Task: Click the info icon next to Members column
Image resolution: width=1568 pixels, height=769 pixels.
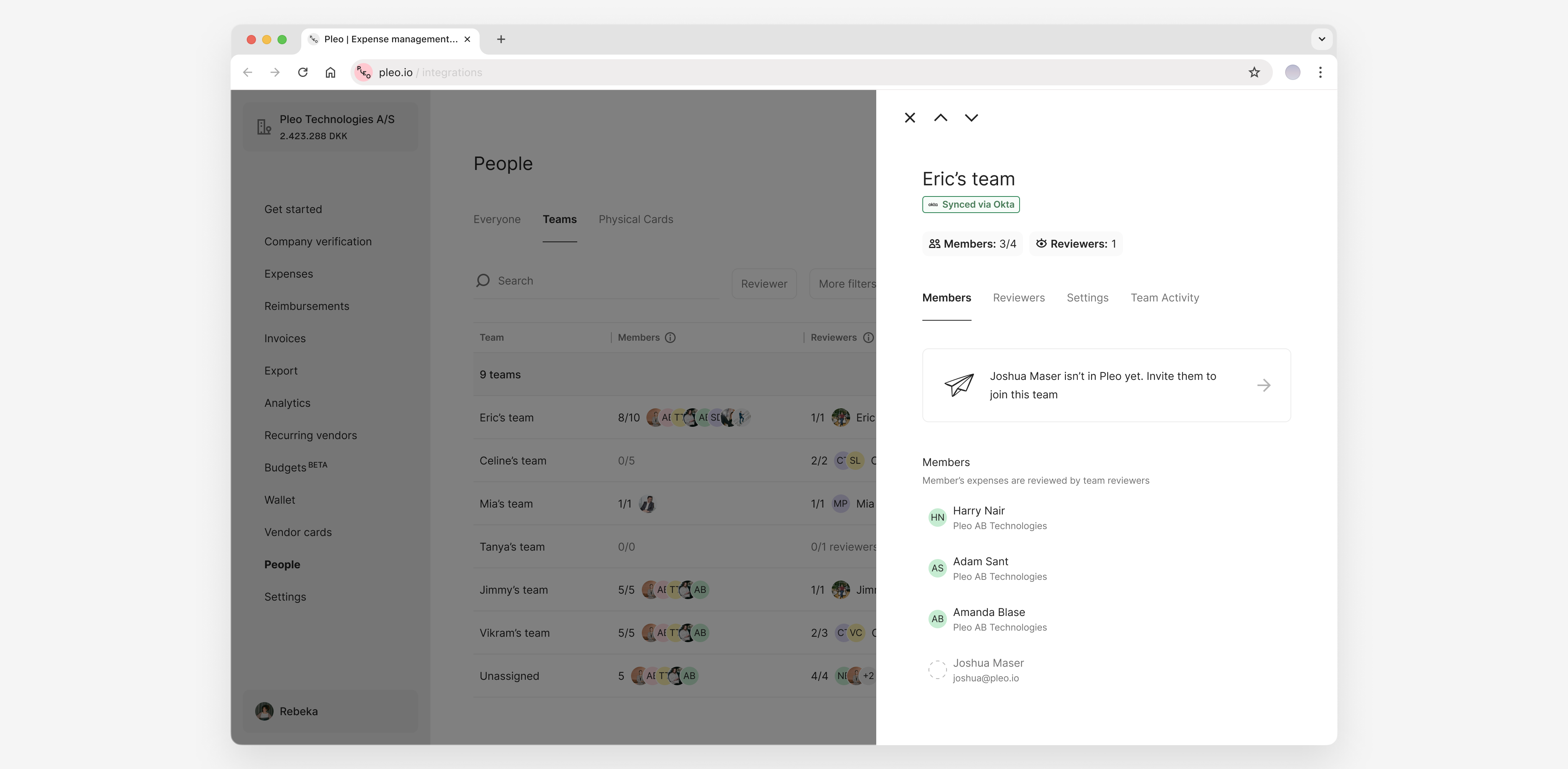Action: [x=670, y=337]
